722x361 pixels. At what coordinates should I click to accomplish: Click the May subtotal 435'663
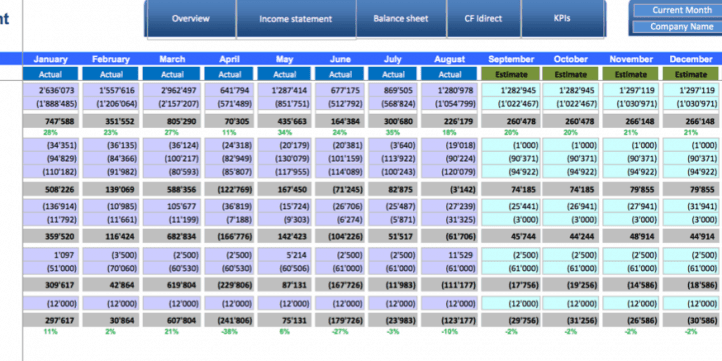(284, 122)
